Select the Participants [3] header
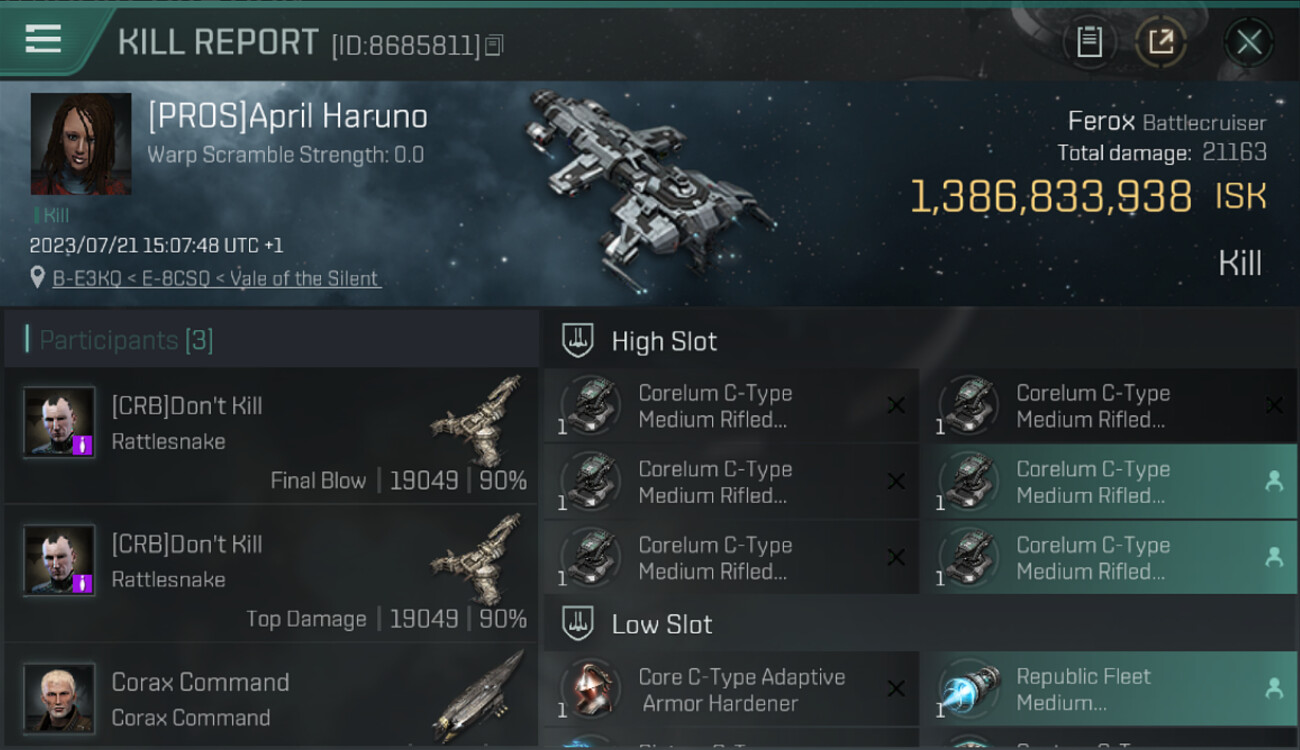Image resolution: width=1300 pixels, height=750 pixels. pos(126,340)
